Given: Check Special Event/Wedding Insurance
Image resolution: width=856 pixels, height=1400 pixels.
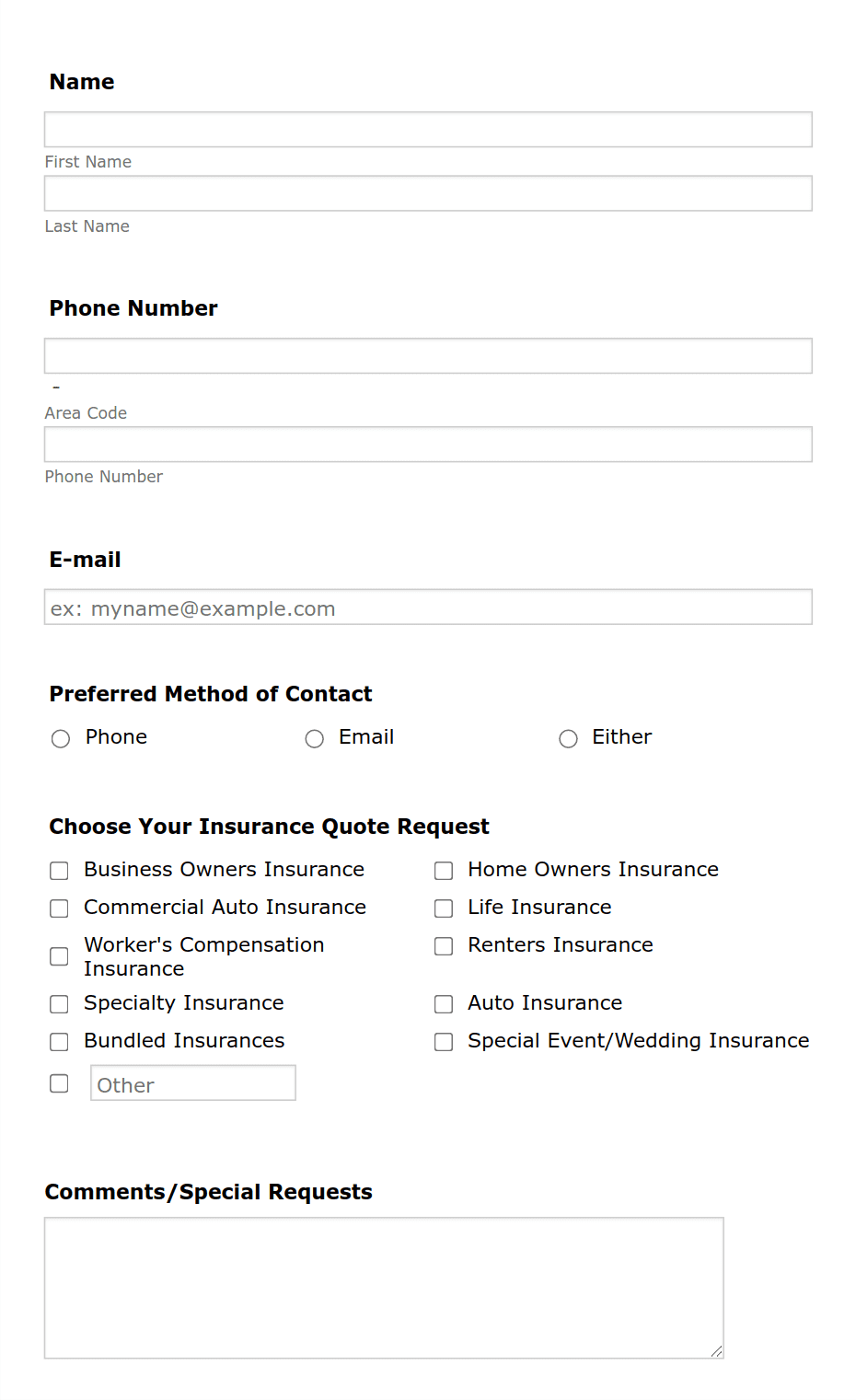Looking at the screenshot, I should tap(443, 1041).
